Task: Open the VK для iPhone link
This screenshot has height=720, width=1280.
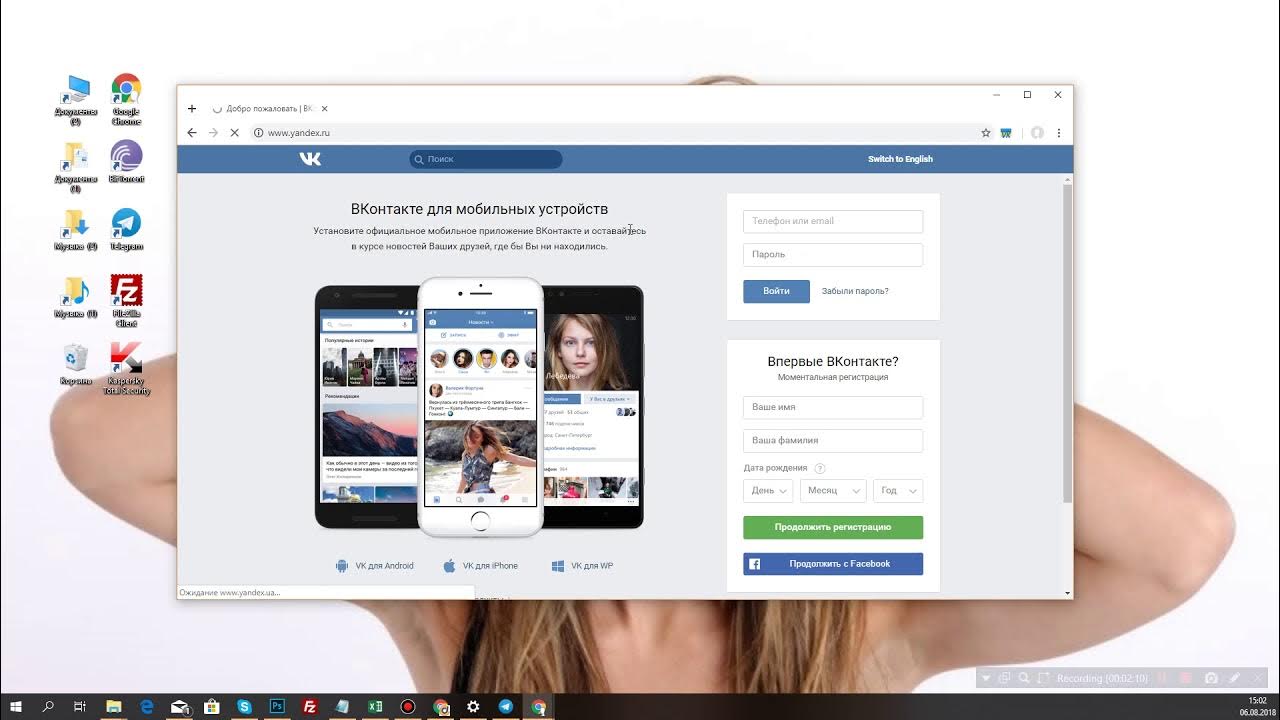Action: point(490,566)
